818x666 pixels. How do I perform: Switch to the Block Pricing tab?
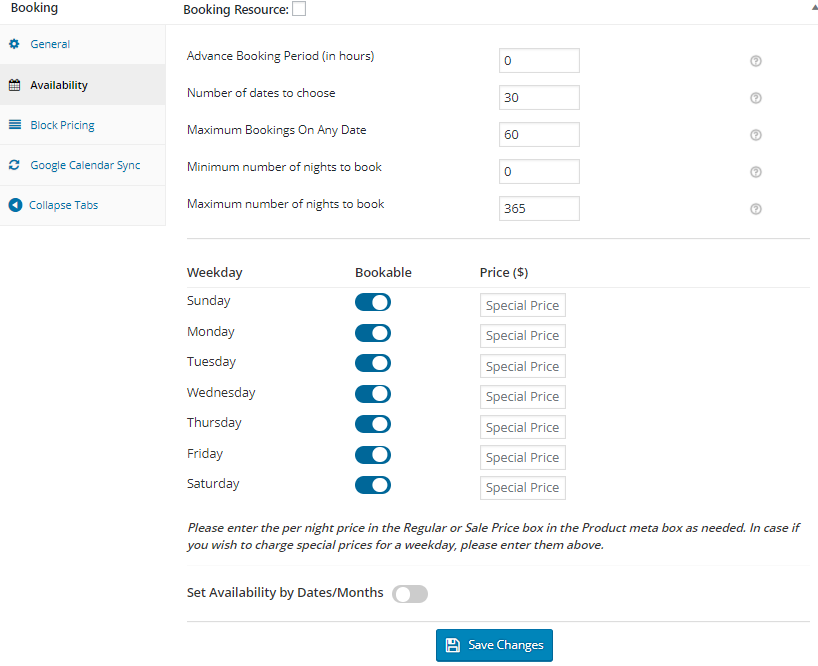pyautogui.click(x=62, y=125)
